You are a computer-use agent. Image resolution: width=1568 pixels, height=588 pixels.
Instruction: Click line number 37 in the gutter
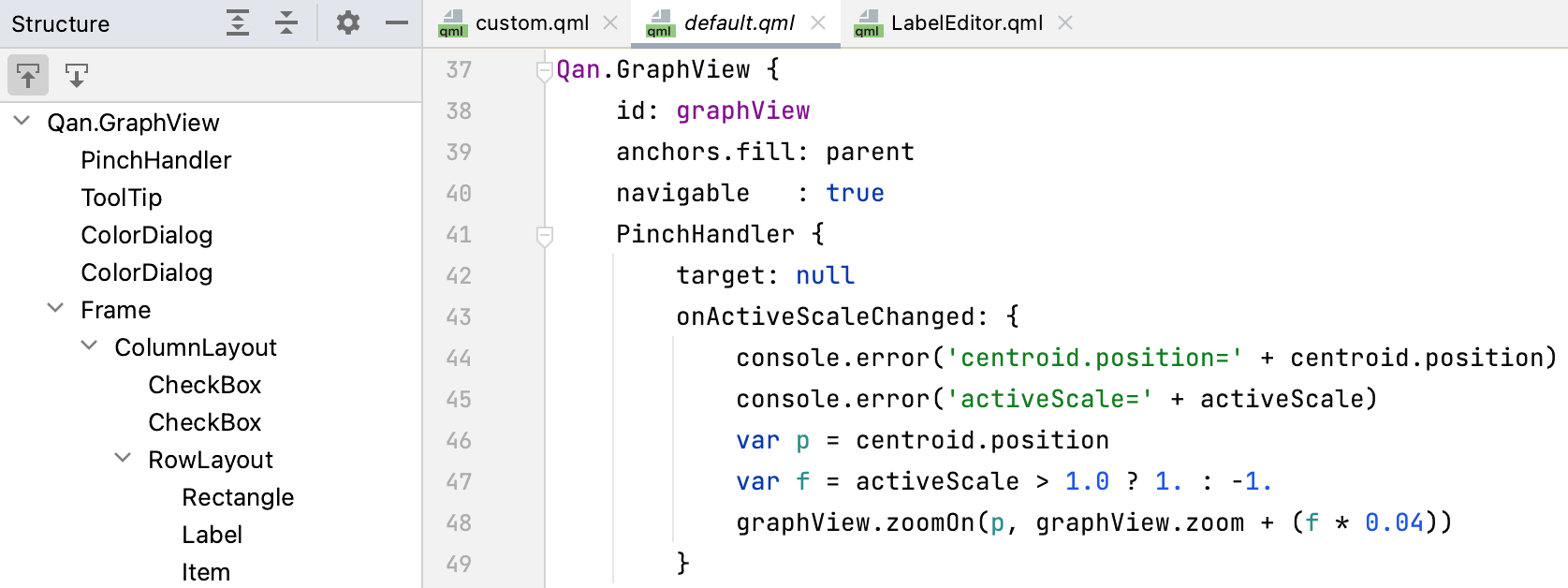tap(459, 70)
